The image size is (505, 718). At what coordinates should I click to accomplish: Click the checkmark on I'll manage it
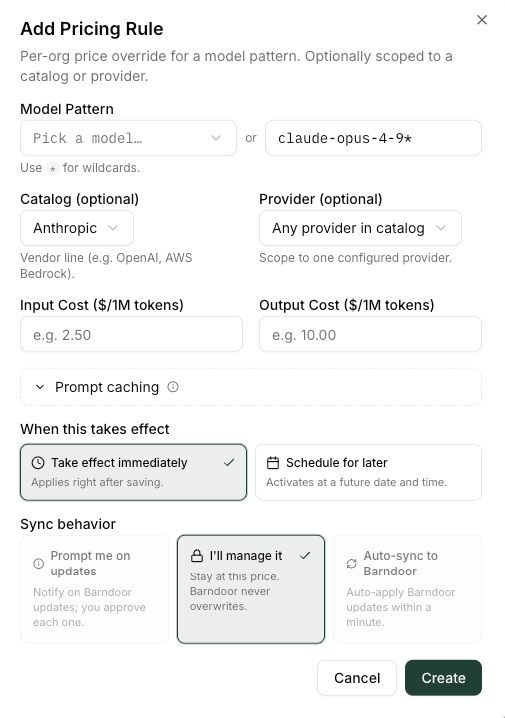305,556
